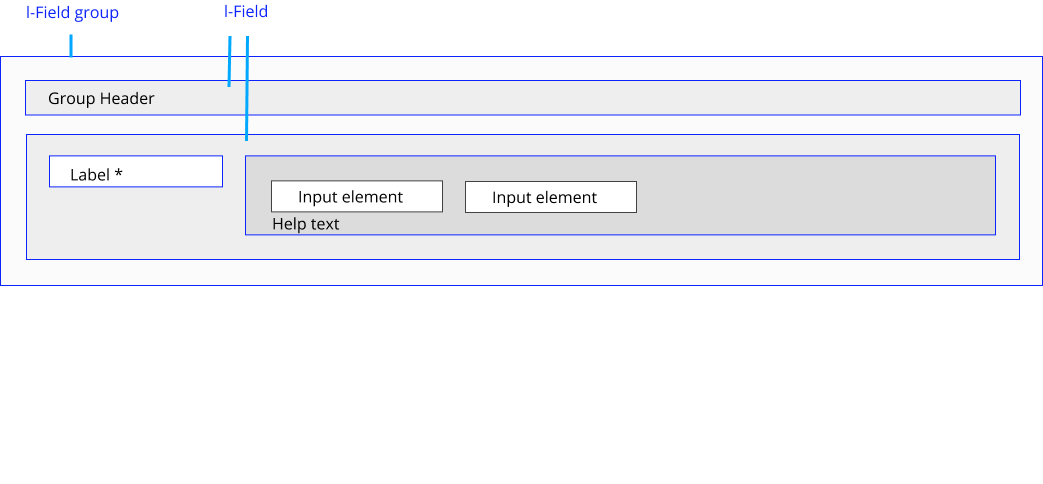Viewport: 1043px width, 484px height.
Task: Click the word 'Header' in the group bar
Action: pyautogui.click(x=127, y=99)
